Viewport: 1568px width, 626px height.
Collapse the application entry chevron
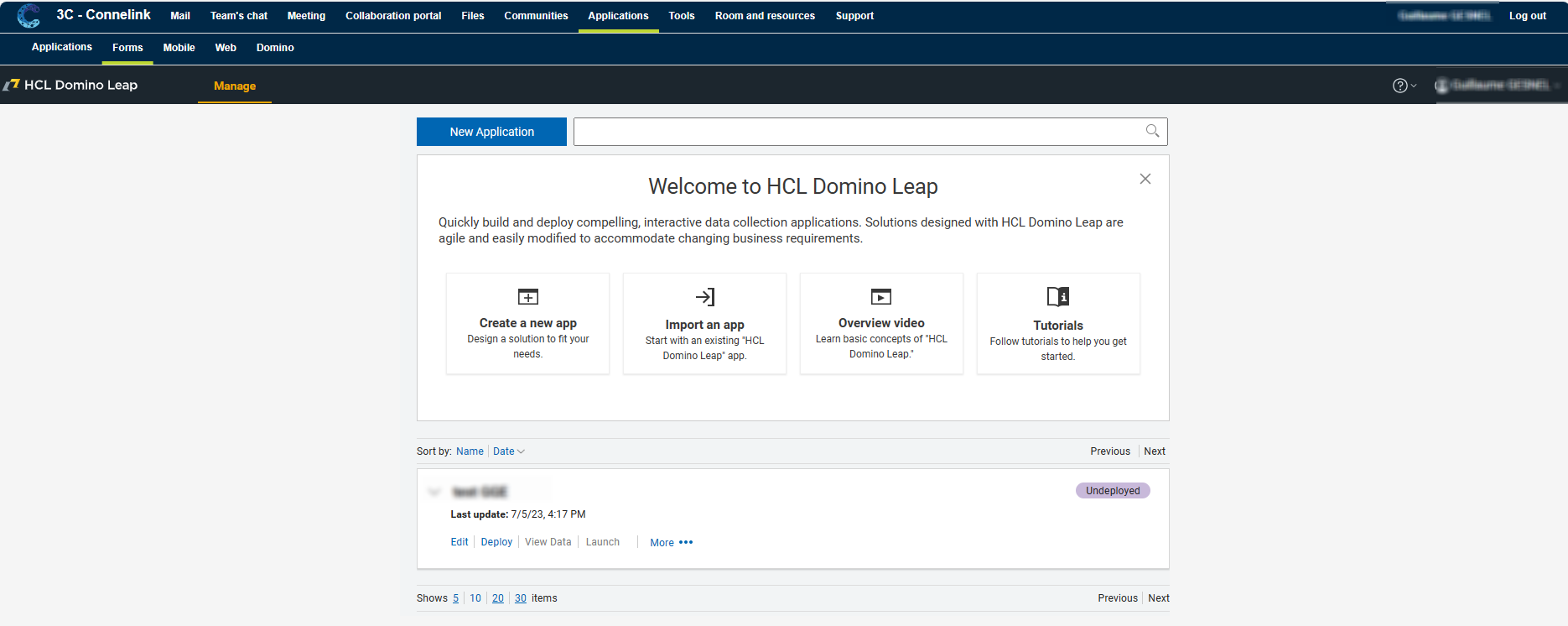coord(434,492)
